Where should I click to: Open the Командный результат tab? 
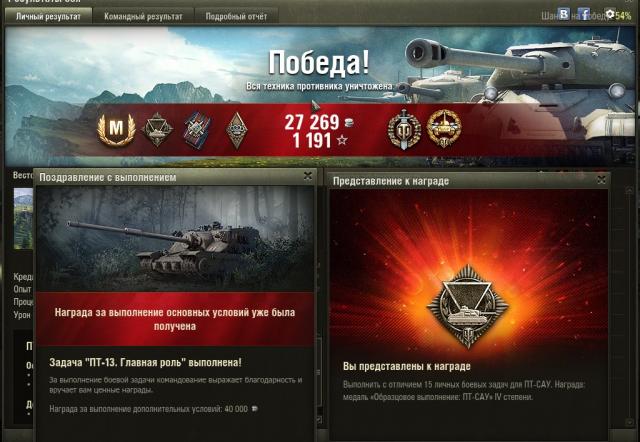[x=143, y=16]
